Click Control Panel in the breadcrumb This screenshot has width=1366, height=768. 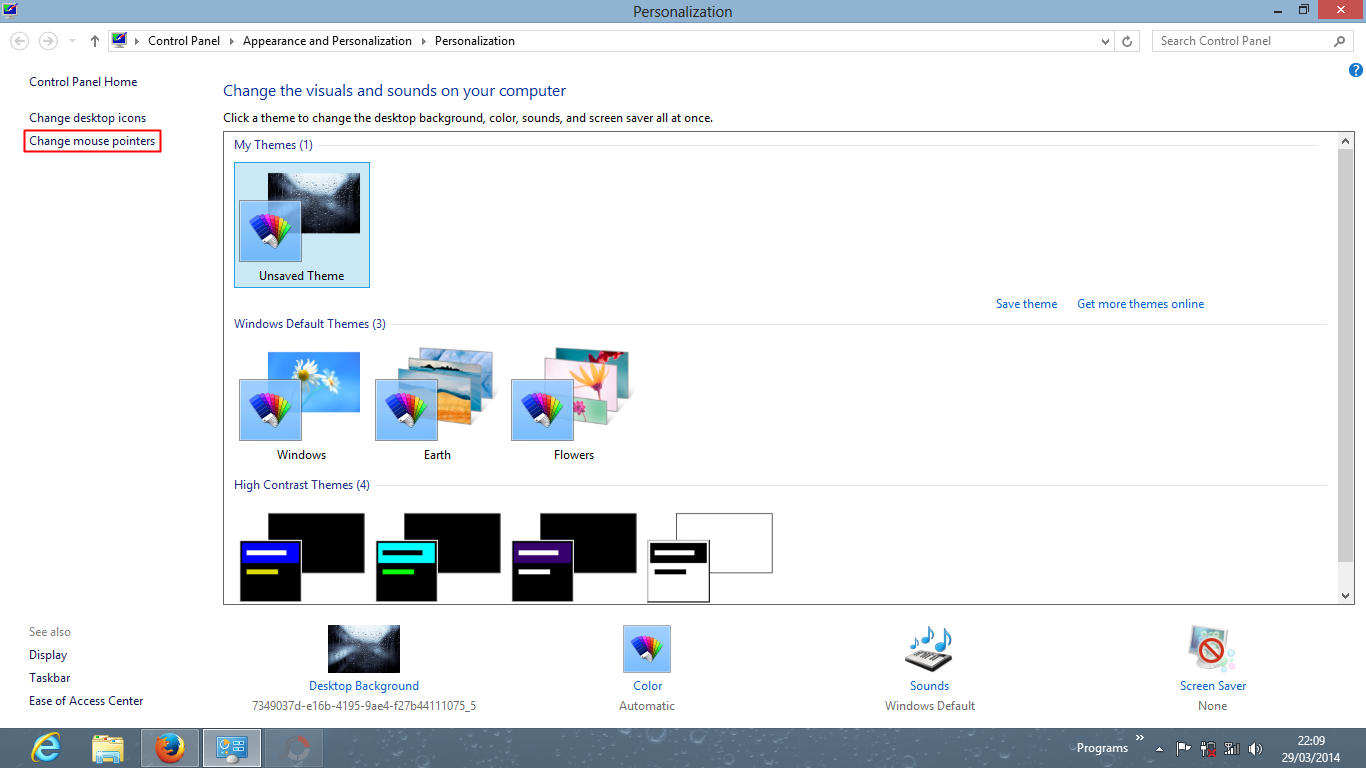[184, 41]
